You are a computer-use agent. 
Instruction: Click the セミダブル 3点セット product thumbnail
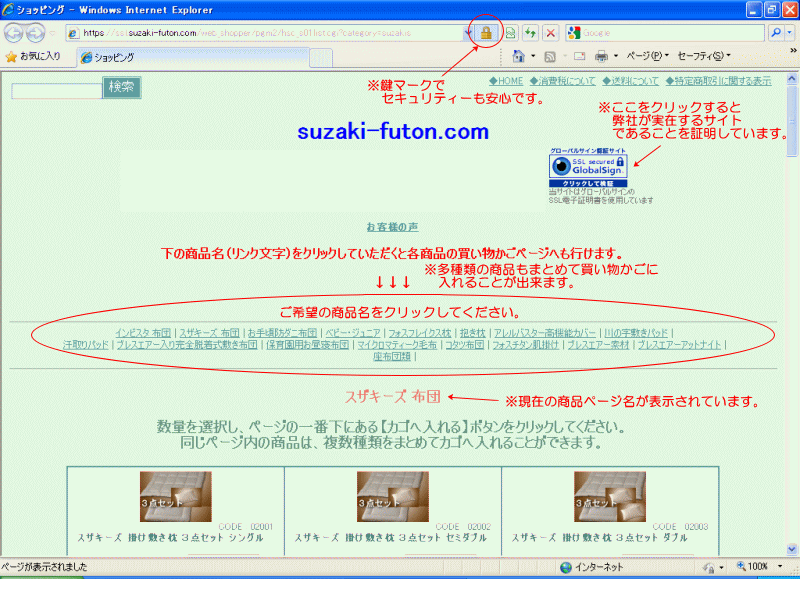pos(393,496)
